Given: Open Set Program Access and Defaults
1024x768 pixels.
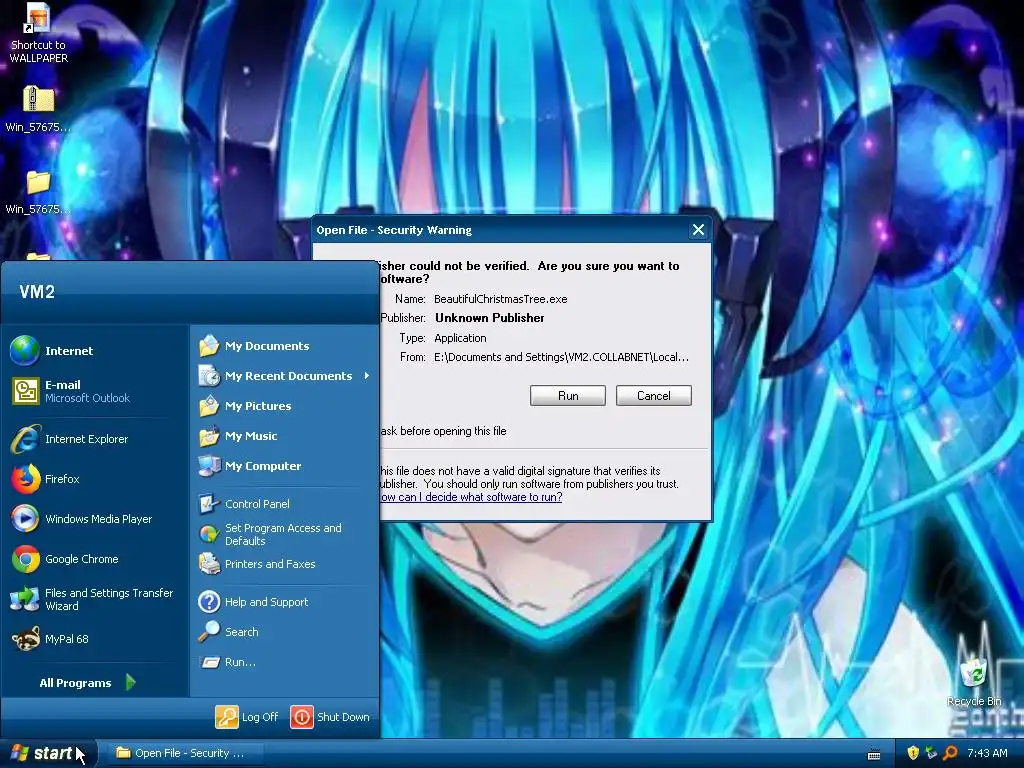Looking at the screenshot, I should pyautogui.click(x=283, y=534).
